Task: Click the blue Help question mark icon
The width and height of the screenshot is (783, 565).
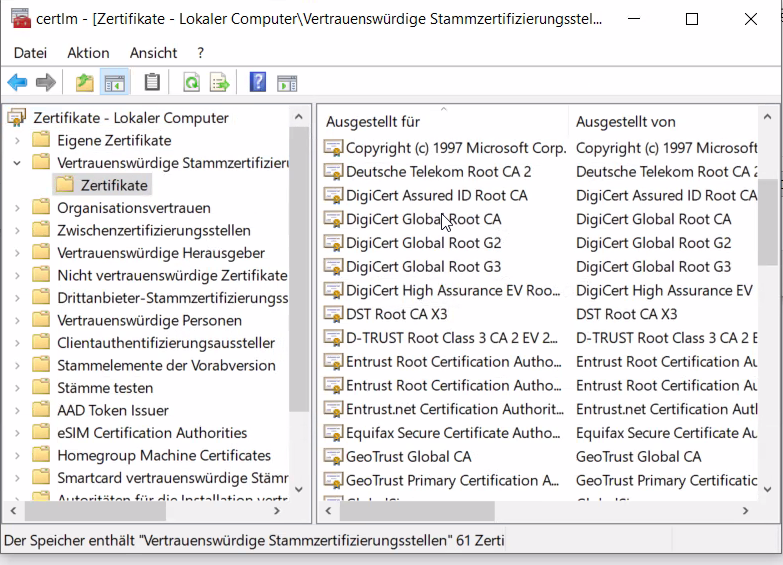Action: pyautogui.click(x=258, y=82)
